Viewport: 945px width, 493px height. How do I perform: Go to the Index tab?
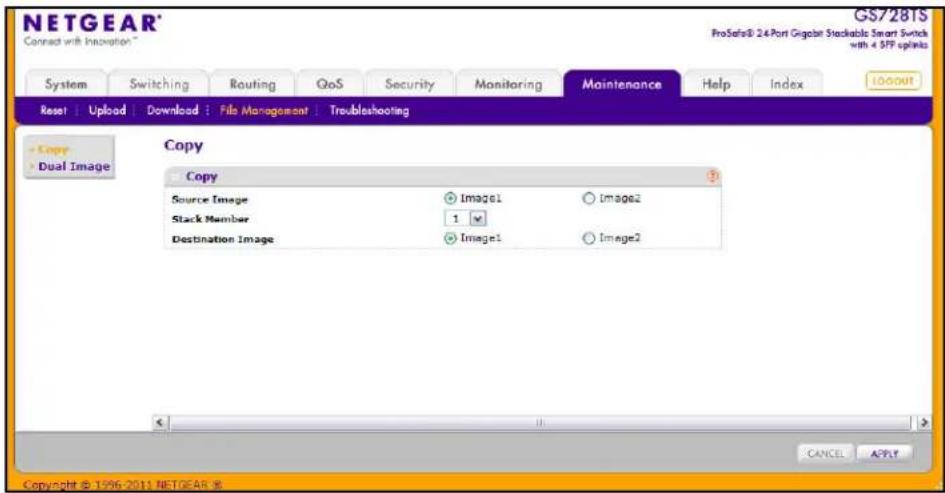pyautogui.click(x=786, y=84)
